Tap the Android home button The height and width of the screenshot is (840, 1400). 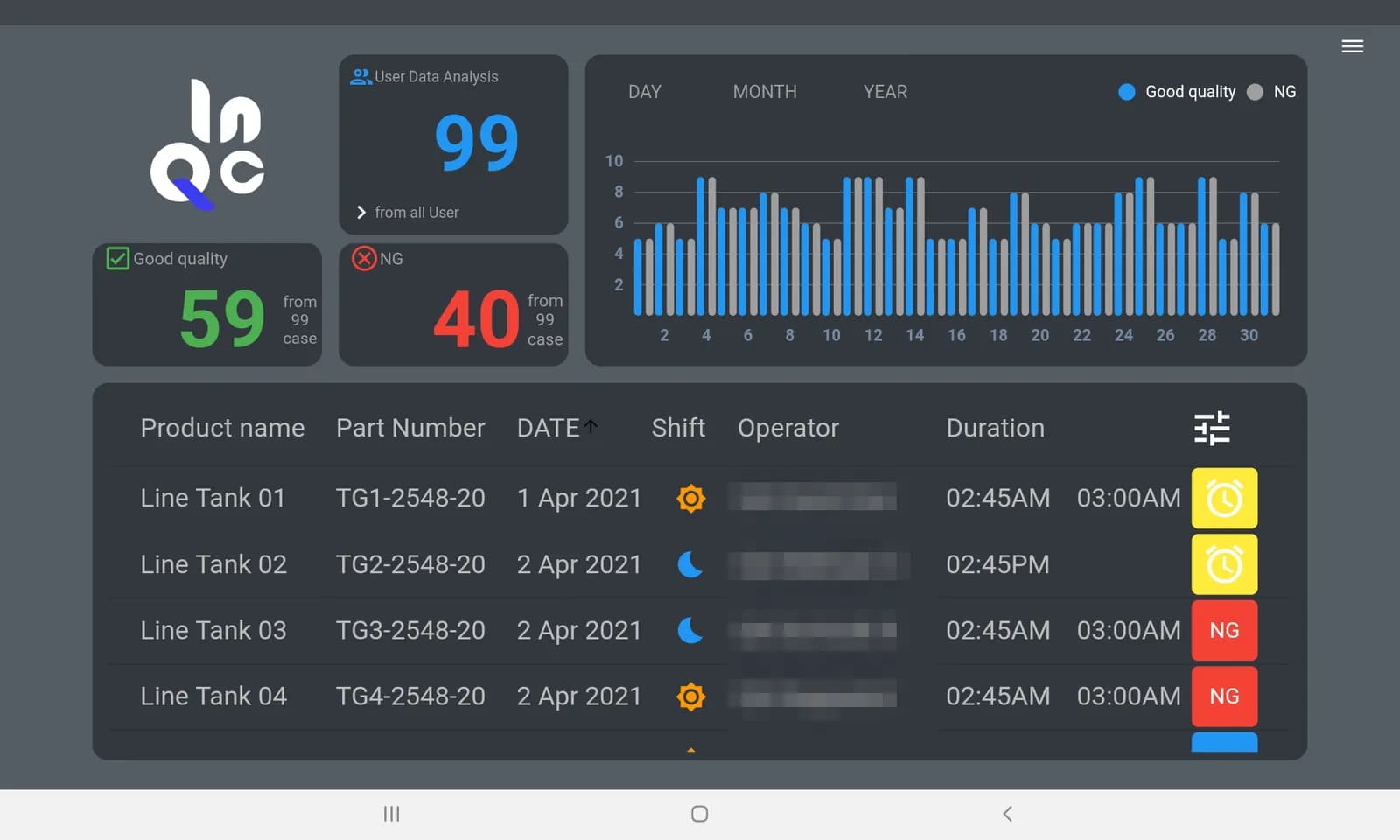coord(699,814)
